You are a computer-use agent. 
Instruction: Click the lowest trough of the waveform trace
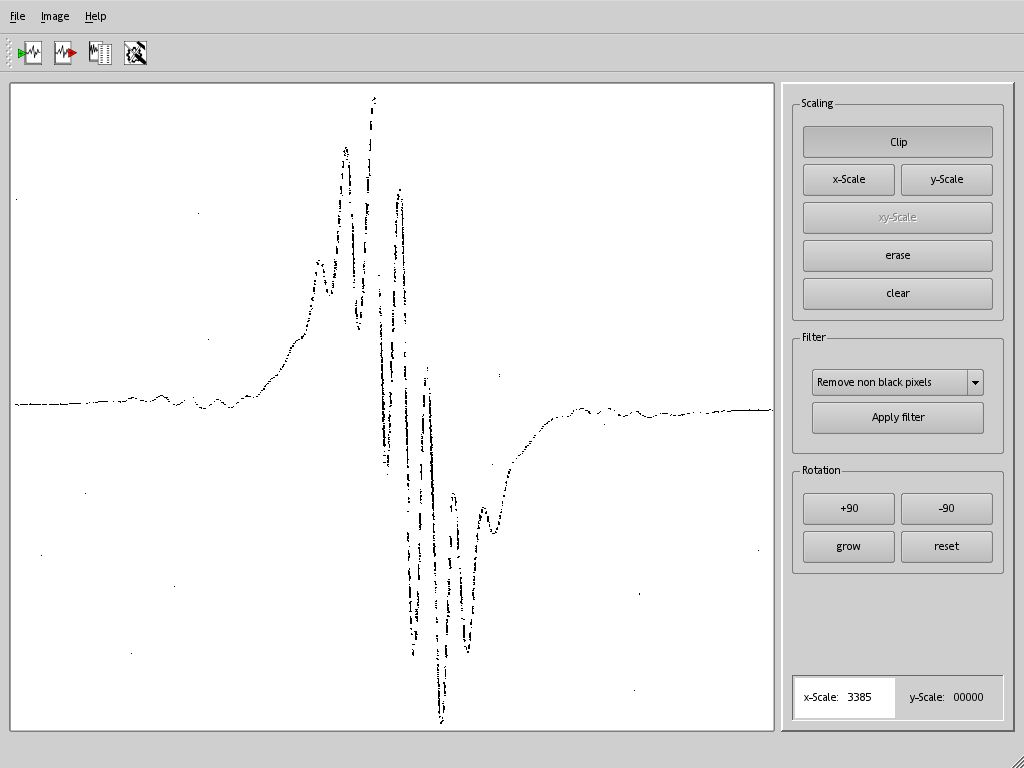coord(442,720)
